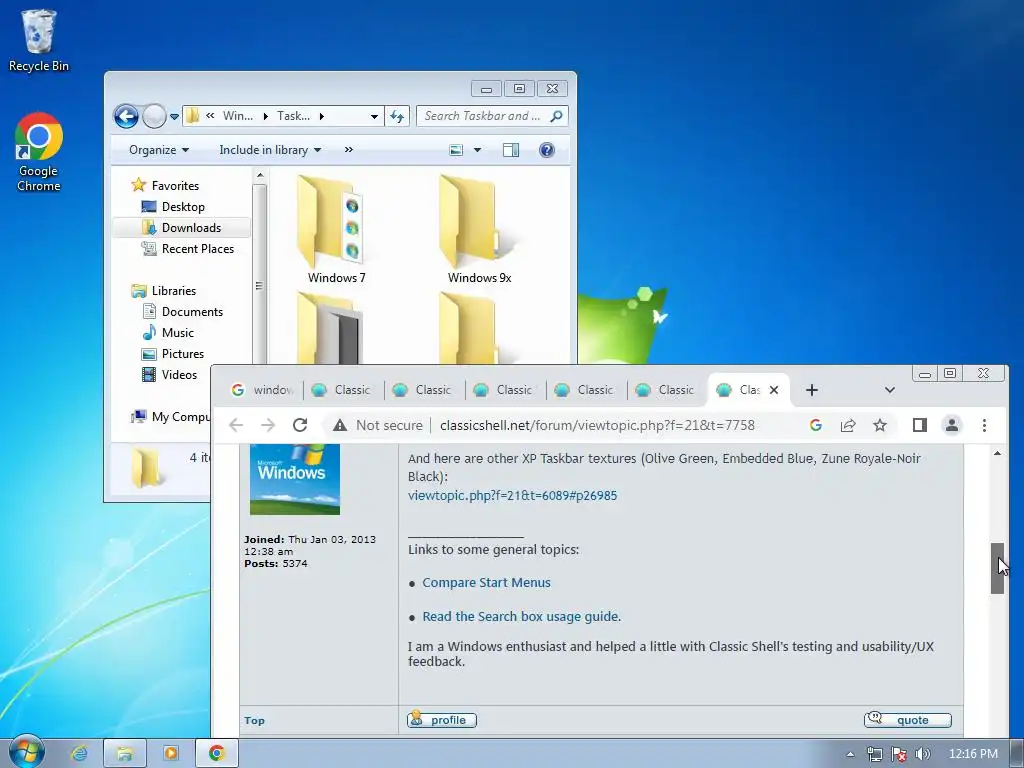Click the classicshell.net address bar URL
Viewport: 1024px width, 768px height.
coord(597,425)
